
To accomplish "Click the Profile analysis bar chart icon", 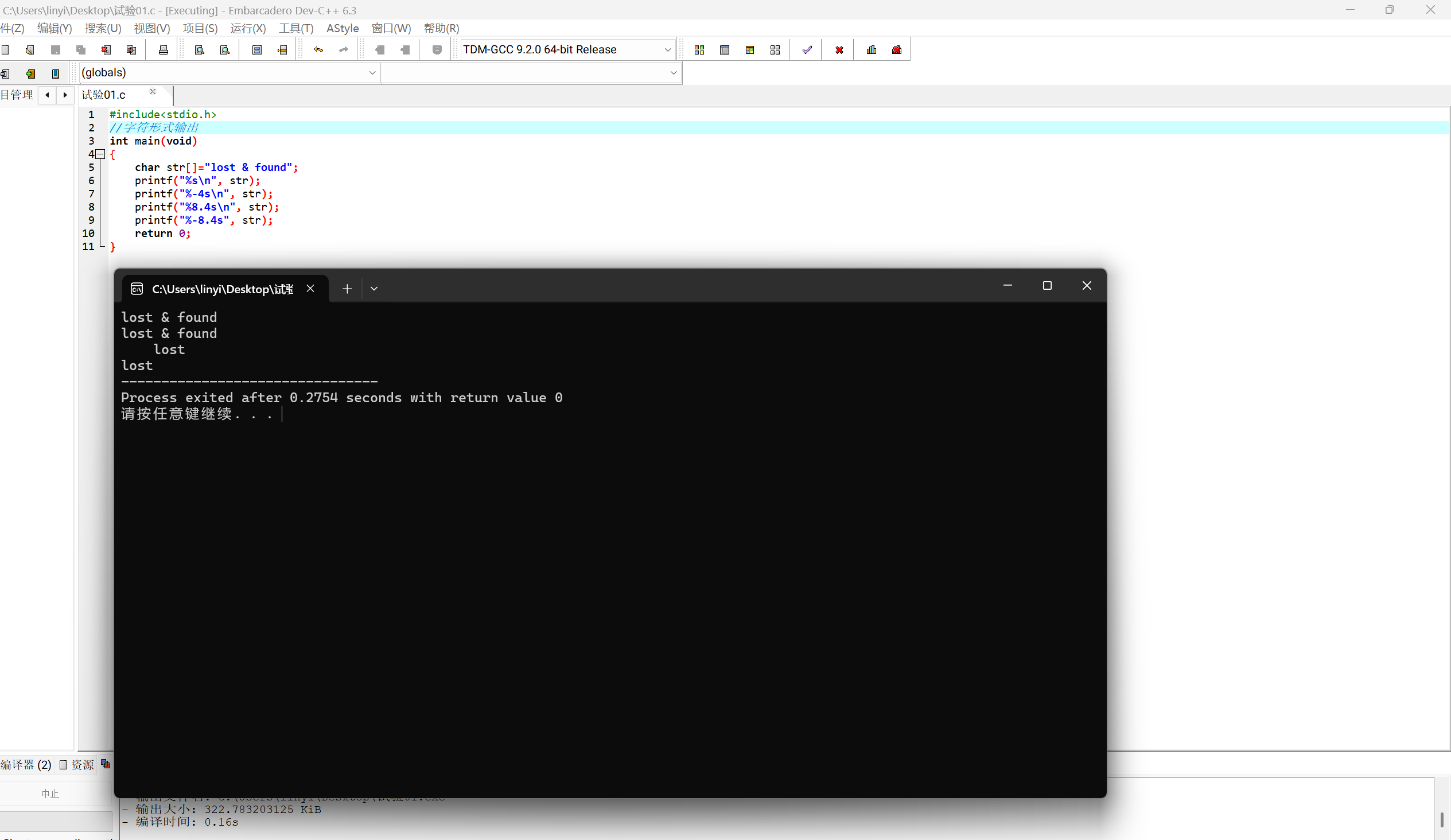I will tap(871, 50).
